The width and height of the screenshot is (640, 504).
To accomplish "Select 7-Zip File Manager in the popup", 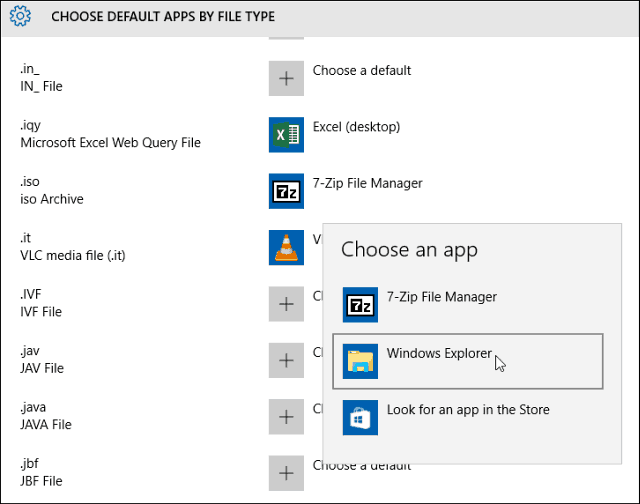I will point(468,304).
